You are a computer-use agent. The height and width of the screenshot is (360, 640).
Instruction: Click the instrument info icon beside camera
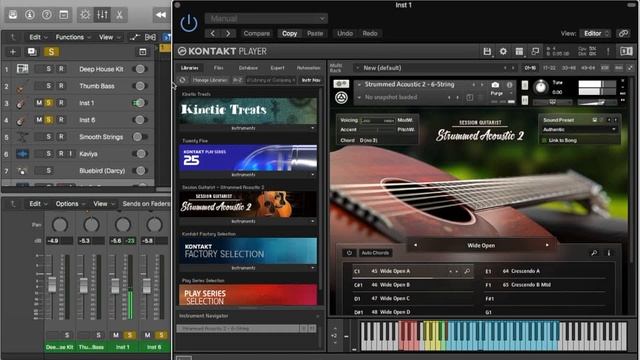pyautogui.click(x=509, y=85)
